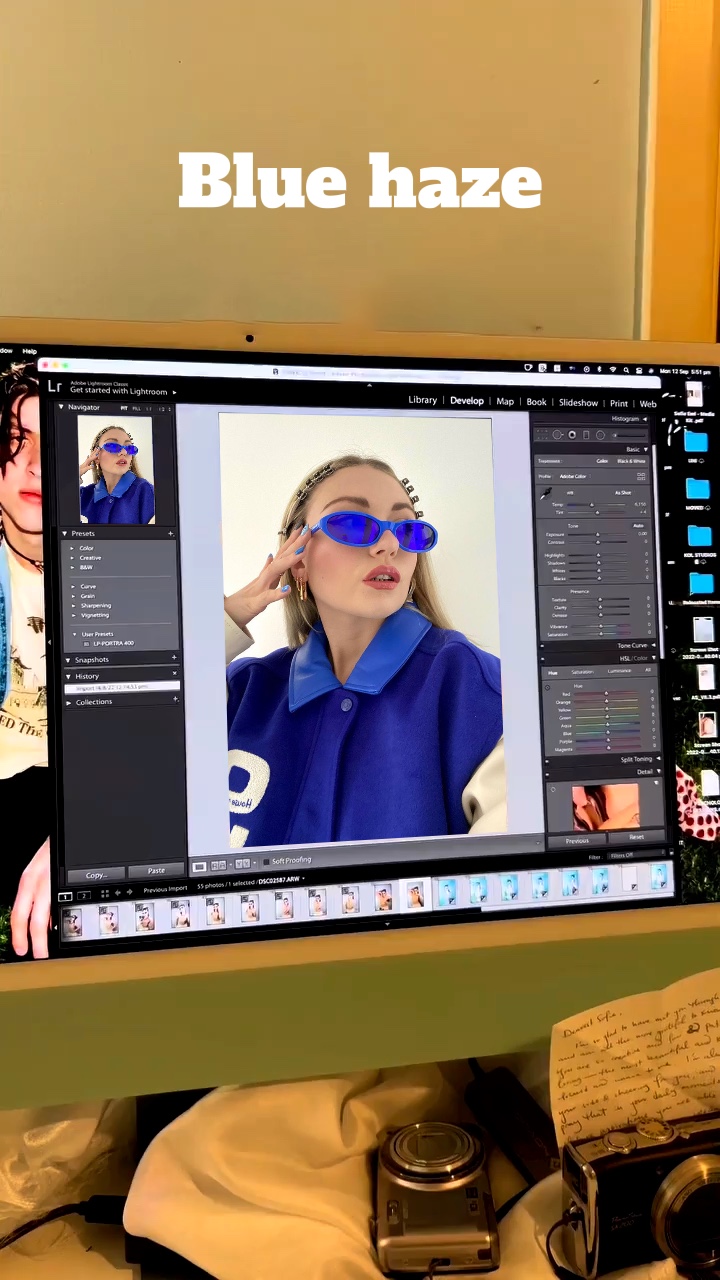This screenshot has width=720, height=1280.
Task: Create a snapshot using the plus icon
Action: (x=174, y=658)
